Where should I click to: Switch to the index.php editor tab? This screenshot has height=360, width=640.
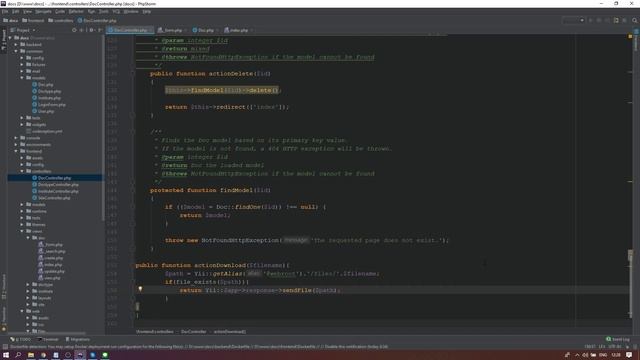pyautogui.click(x=238, y=30)
